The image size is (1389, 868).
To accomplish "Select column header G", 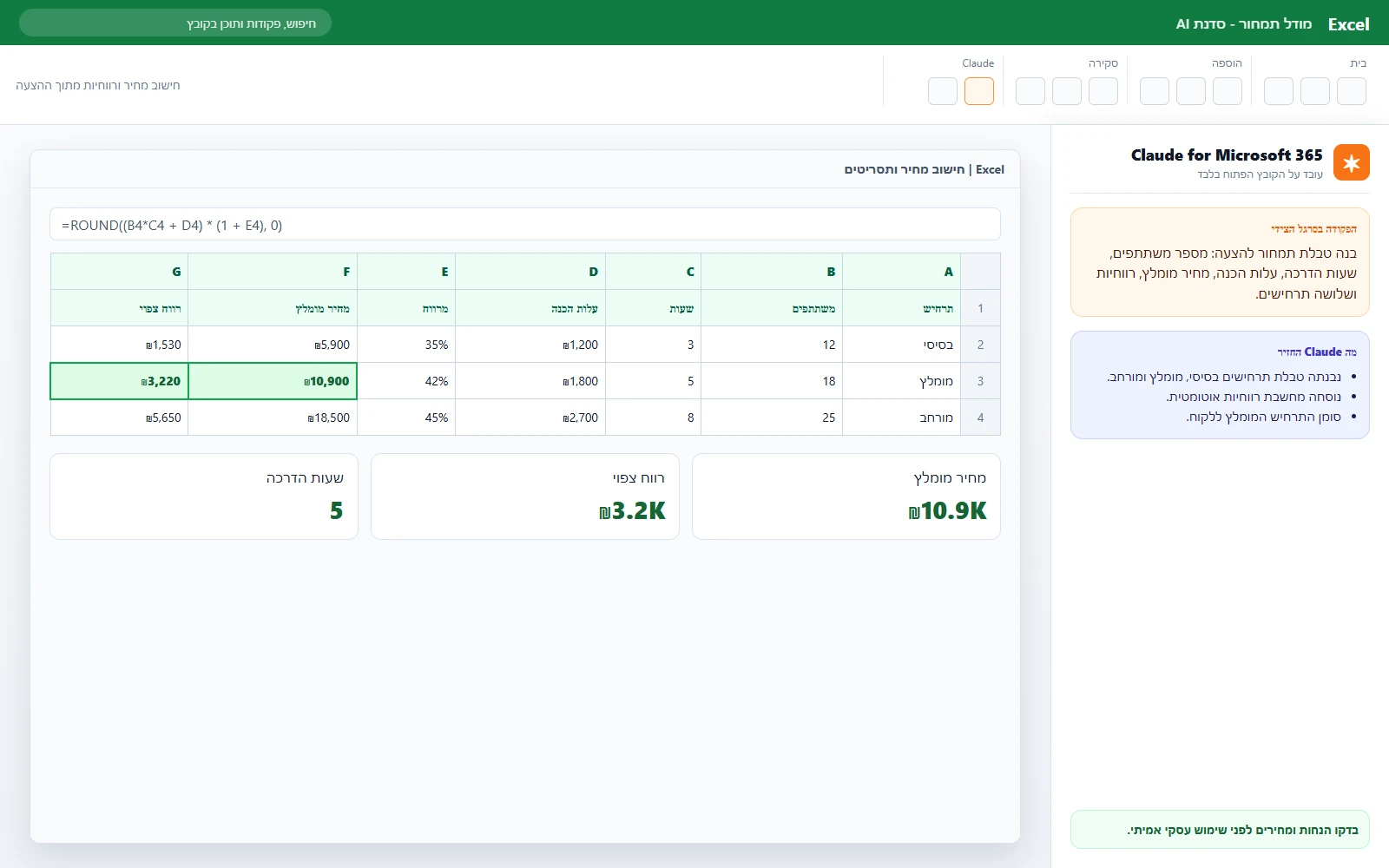I will (x=120, y=272).
